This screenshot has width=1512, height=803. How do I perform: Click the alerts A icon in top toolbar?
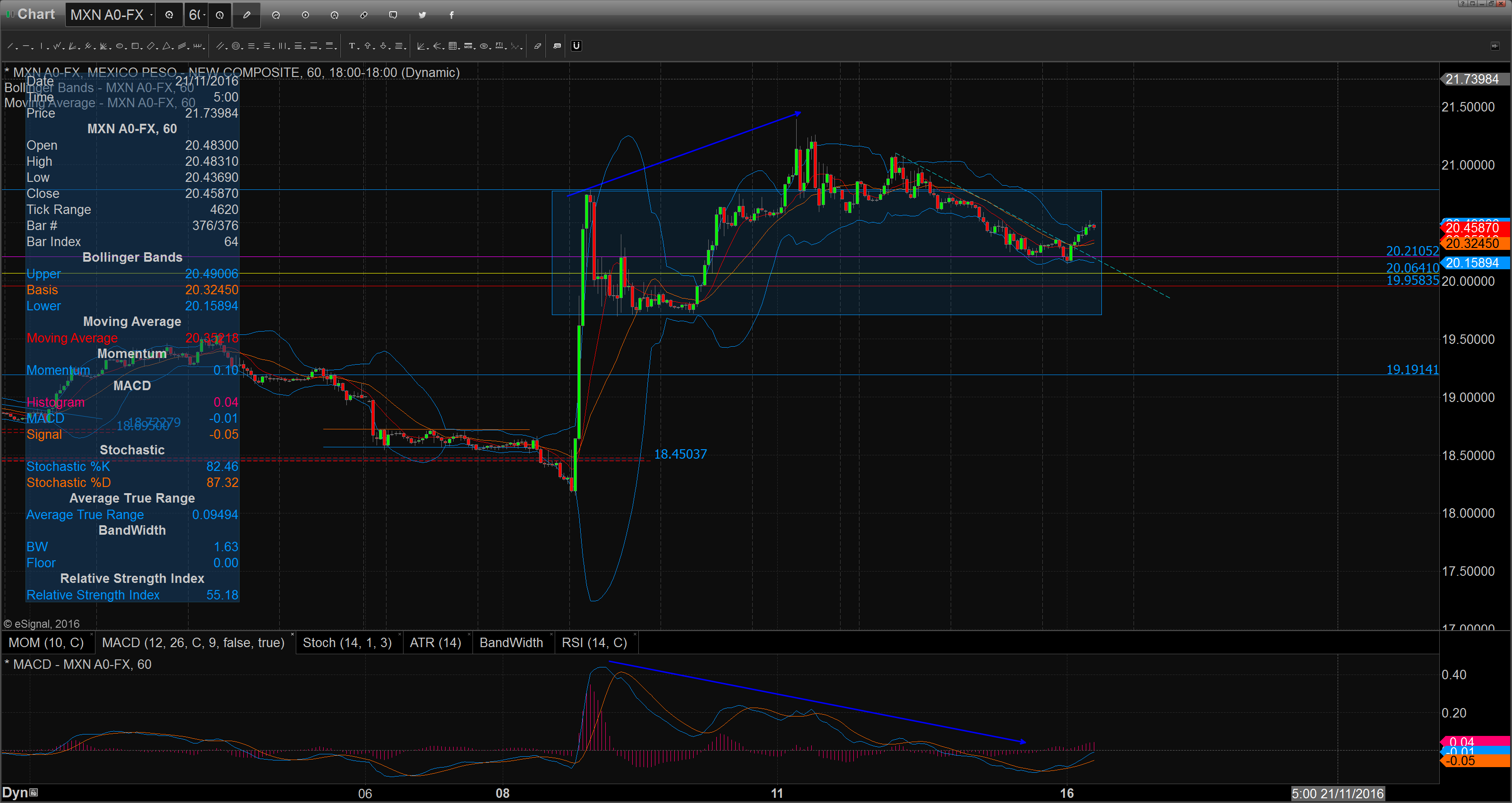click(x=335, y=15)
